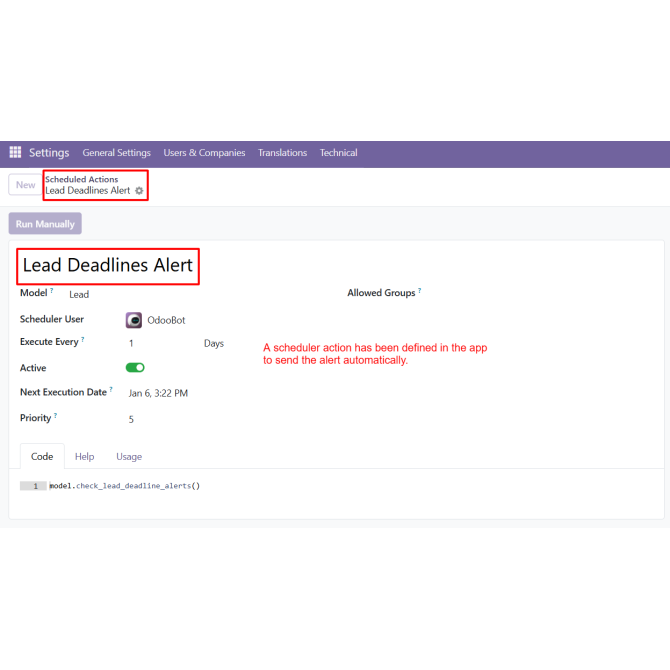Viewport: 670px width, 670px height.
Task: Open the apps grid menu icon
Action: point(15,152)
